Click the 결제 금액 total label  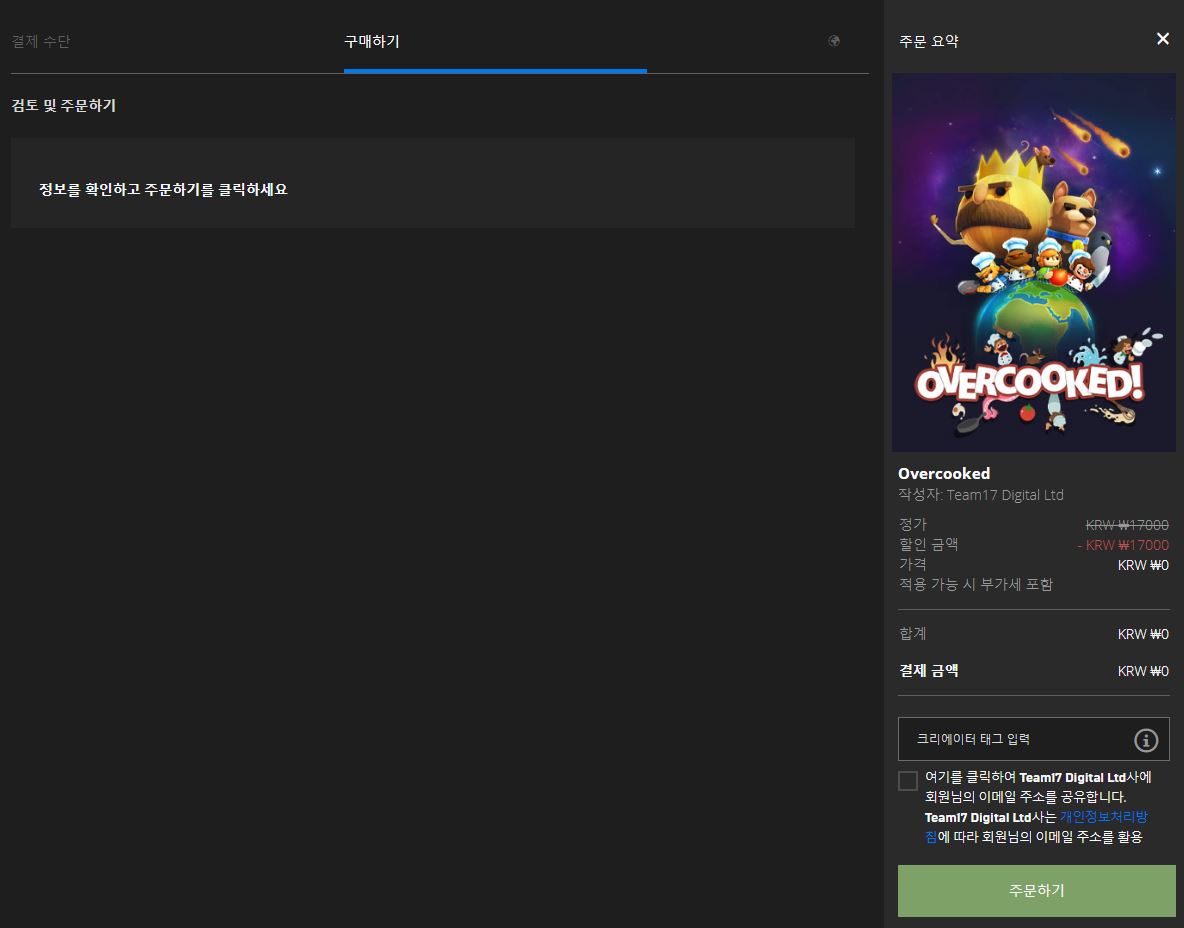928,671
